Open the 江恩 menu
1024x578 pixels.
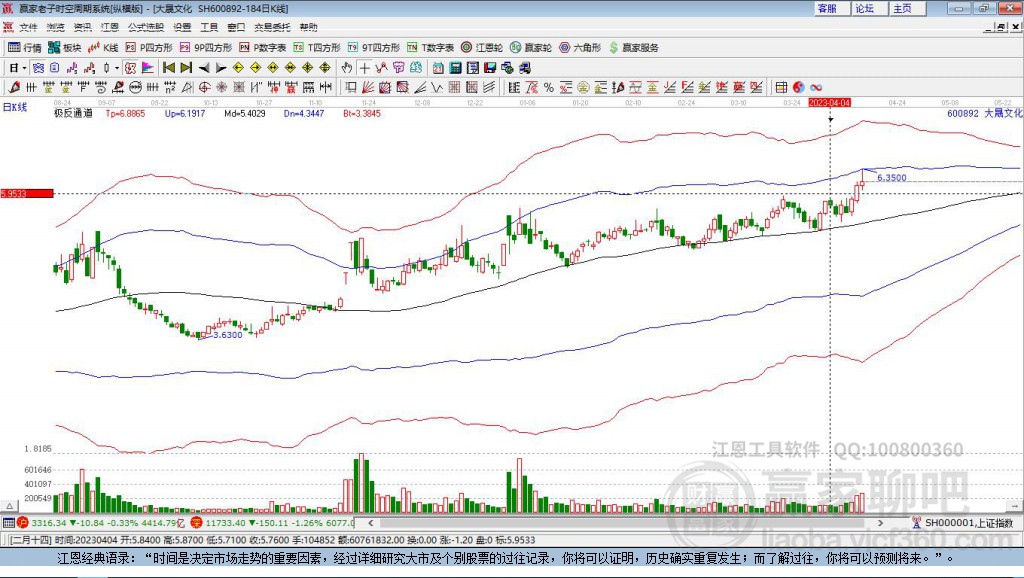(x=110, y=27)
